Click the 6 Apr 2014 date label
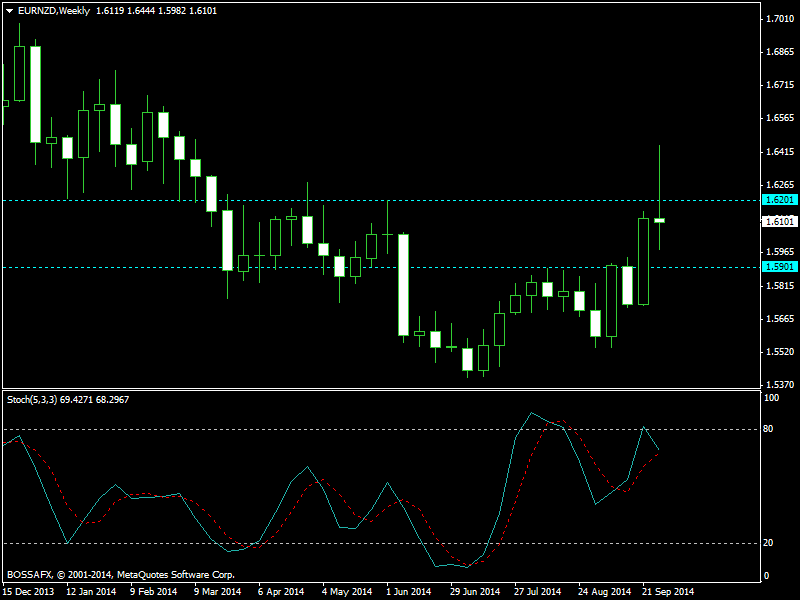 [281, 592]
